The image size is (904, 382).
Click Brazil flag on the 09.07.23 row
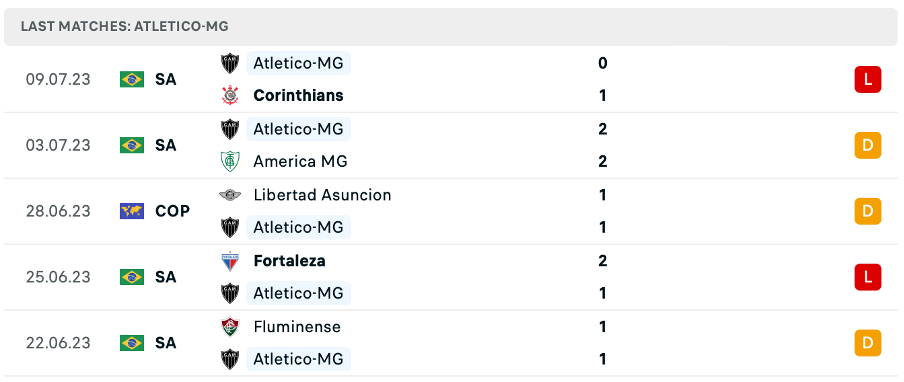click(x=132, y=79)
